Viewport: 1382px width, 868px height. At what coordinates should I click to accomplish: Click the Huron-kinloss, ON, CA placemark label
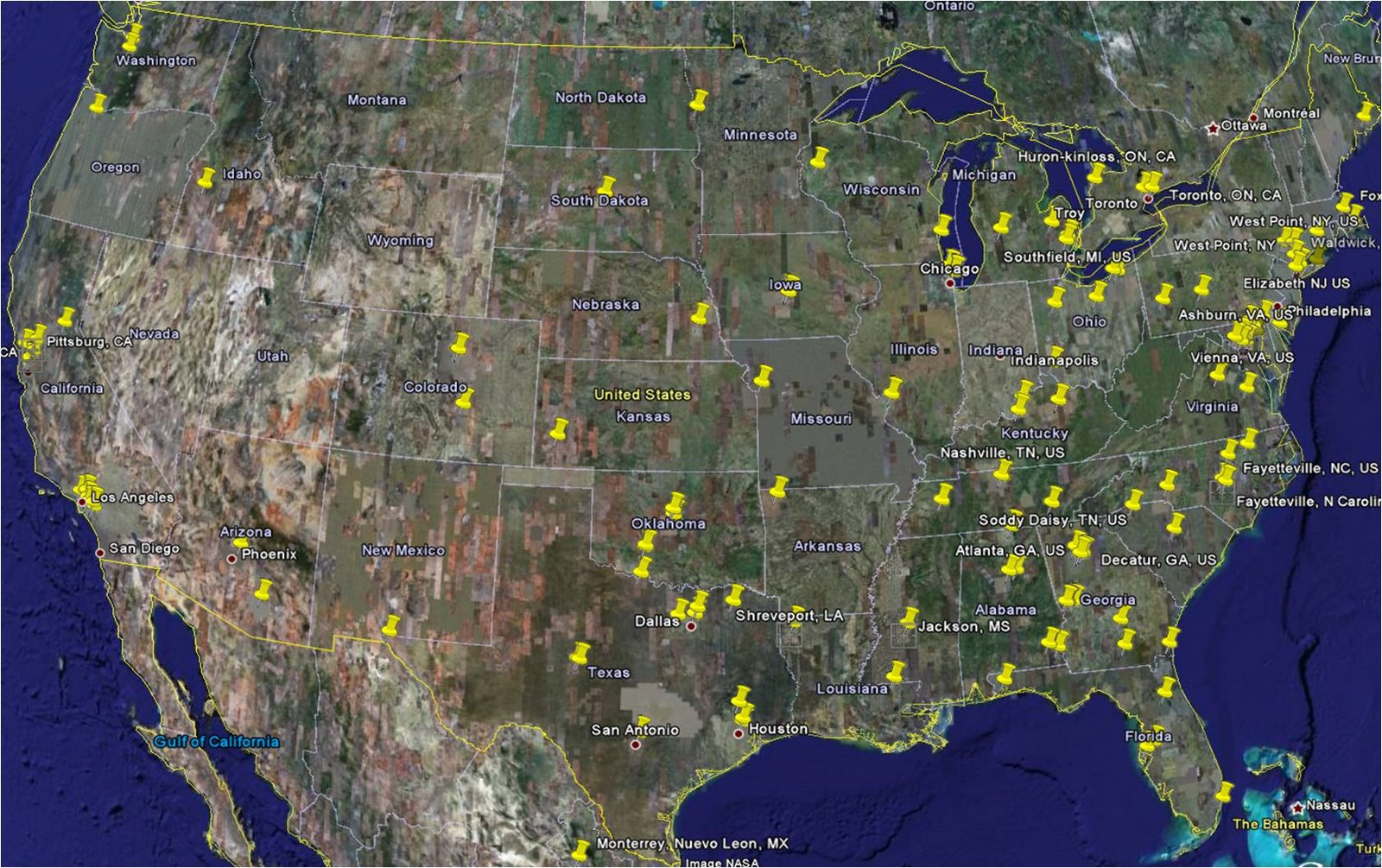[1095, 157]
